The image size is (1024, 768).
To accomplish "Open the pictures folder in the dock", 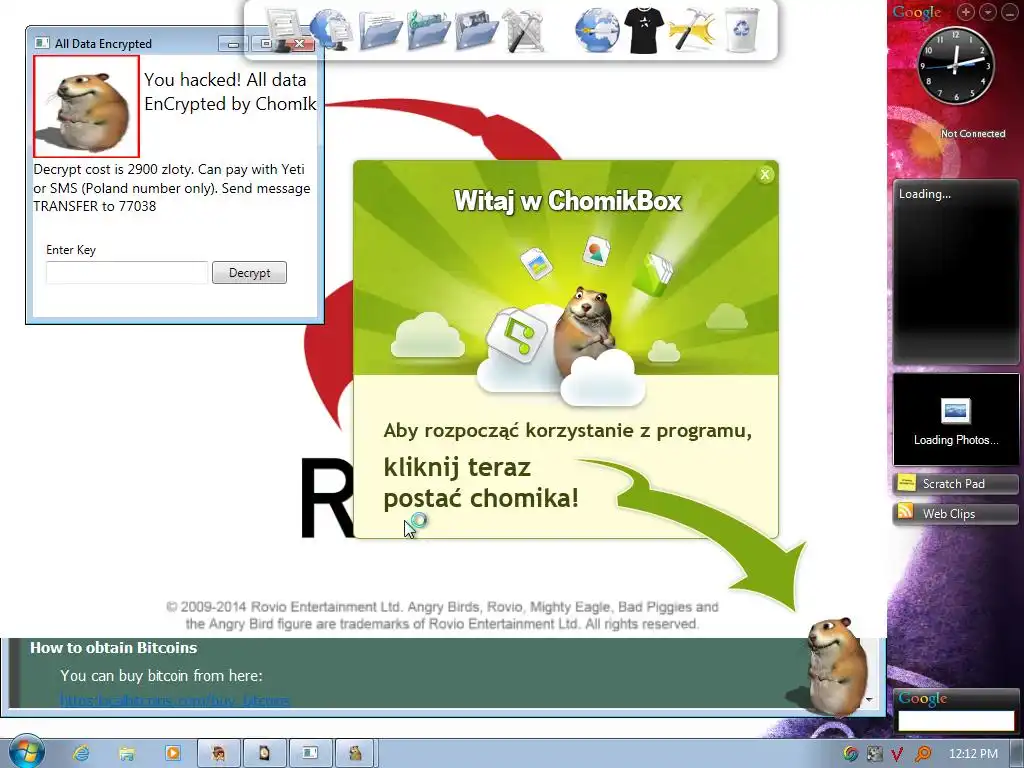I will tap(476, 29).
